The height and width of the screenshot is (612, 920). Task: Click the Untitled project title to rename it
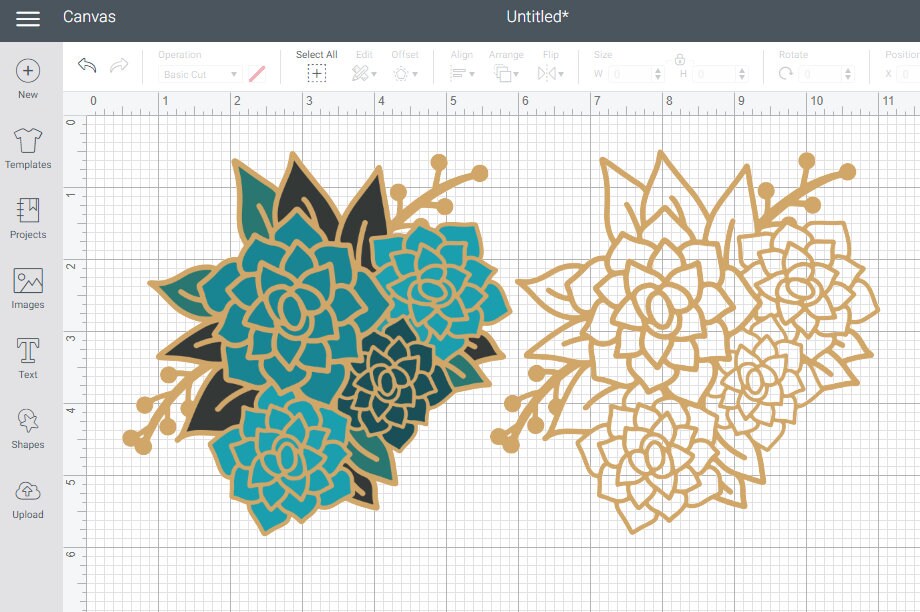click(x=537, y=16)
